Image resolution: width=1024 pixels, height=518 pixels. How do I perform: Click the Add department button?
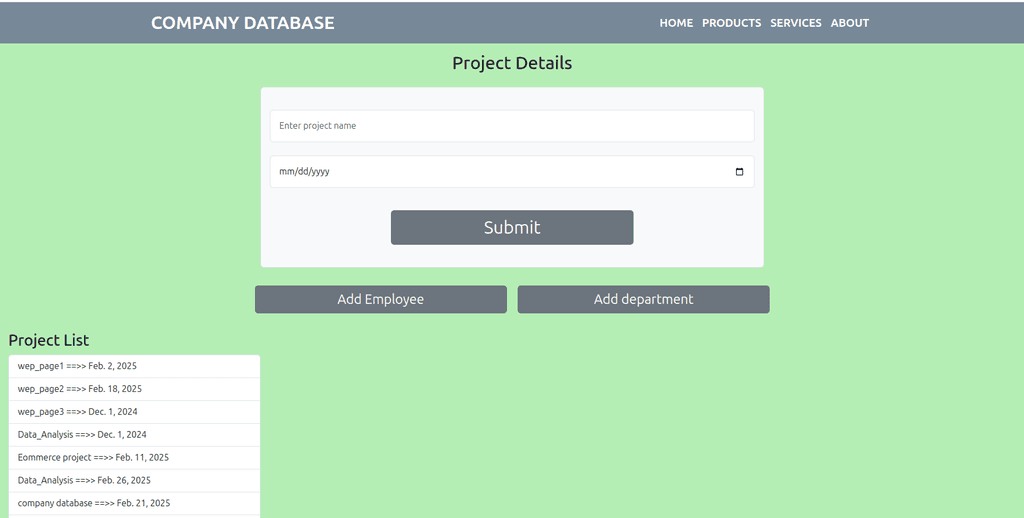click(643, 299)
